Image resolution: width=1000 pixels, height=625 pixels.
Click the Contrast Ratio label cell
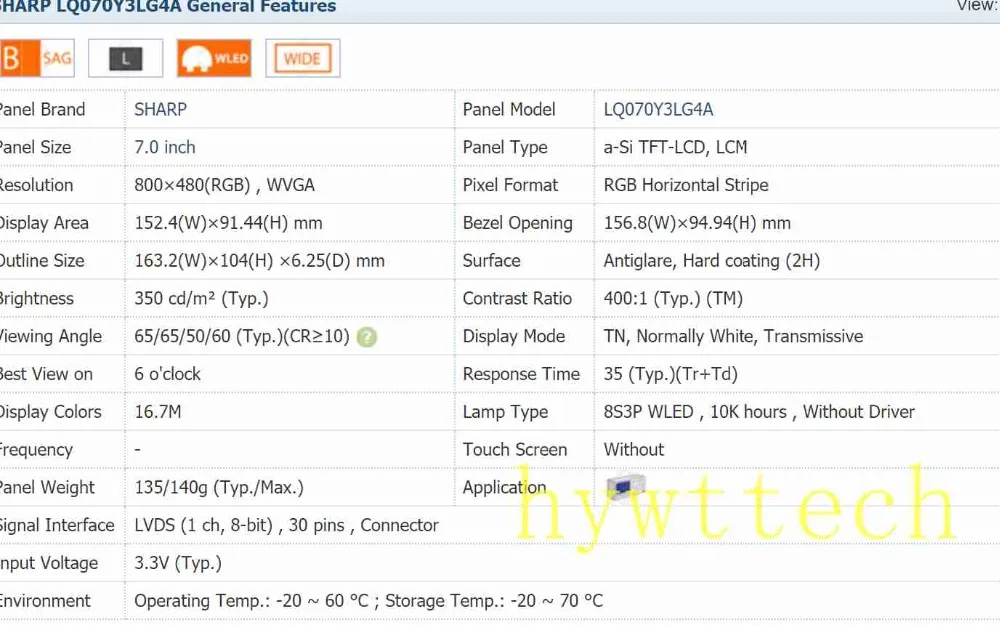517,298
